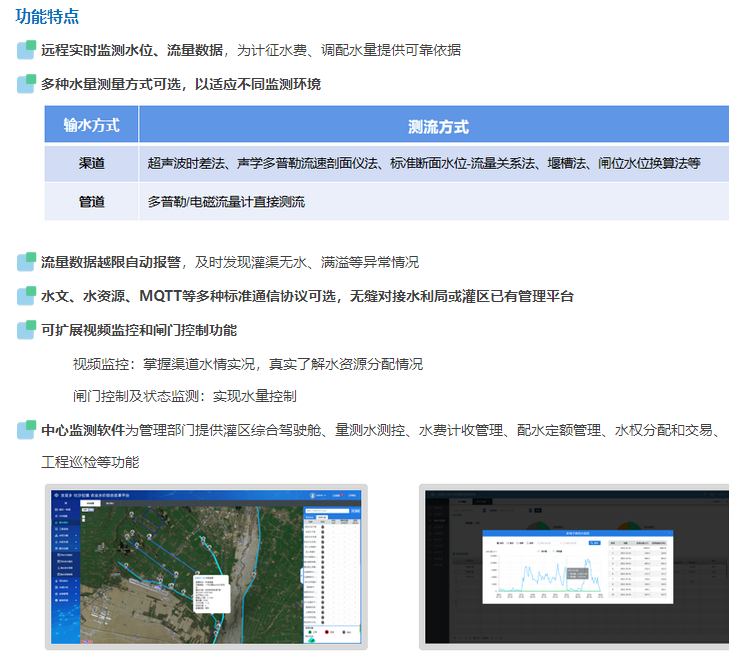Click the blue search button in chart dialog

(595, 543)
